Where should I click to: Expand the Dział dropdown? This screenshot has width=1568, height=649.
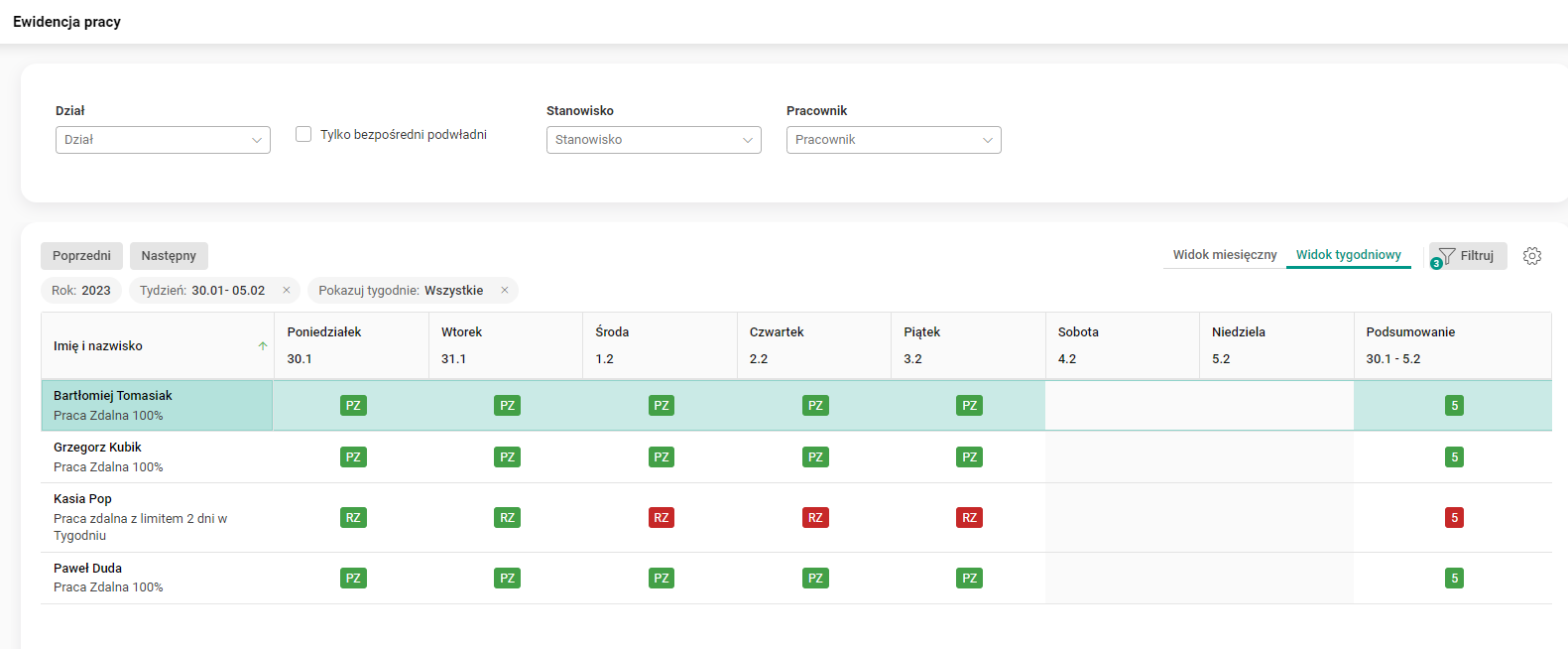(163, 140)
